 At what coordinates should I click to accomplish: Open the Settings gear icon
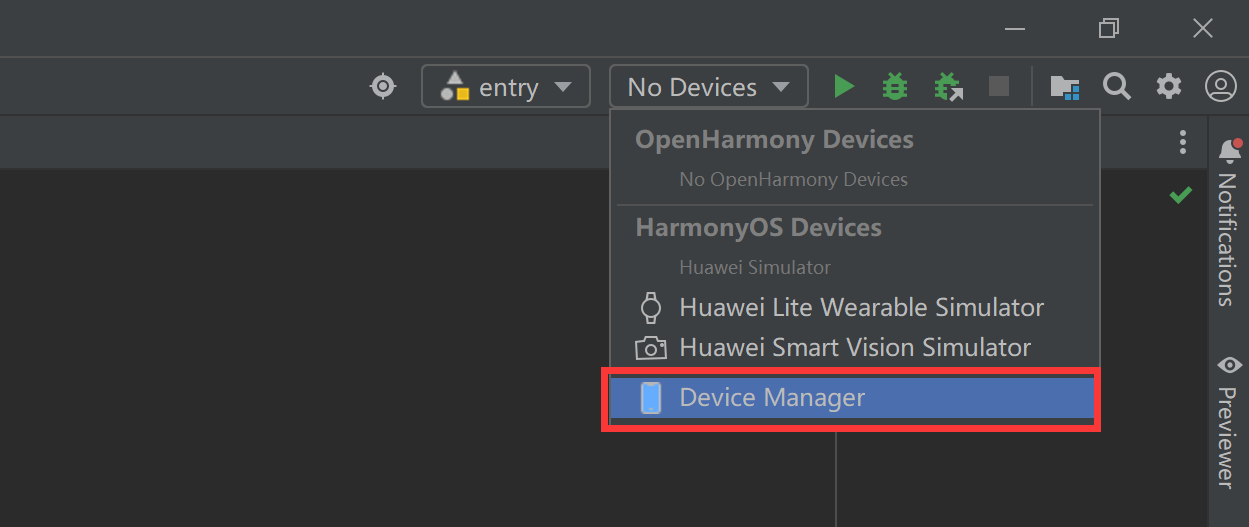click(1169, 87)
